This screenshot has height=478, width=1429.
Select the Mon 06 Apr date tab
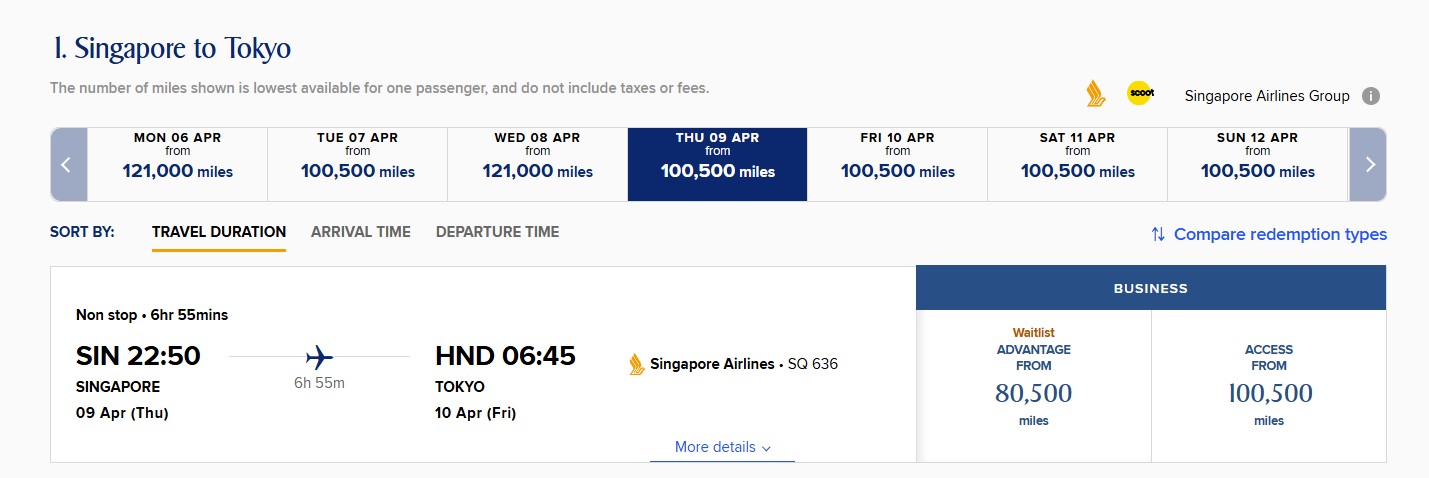pyautogui.click(x=178, y=164)
